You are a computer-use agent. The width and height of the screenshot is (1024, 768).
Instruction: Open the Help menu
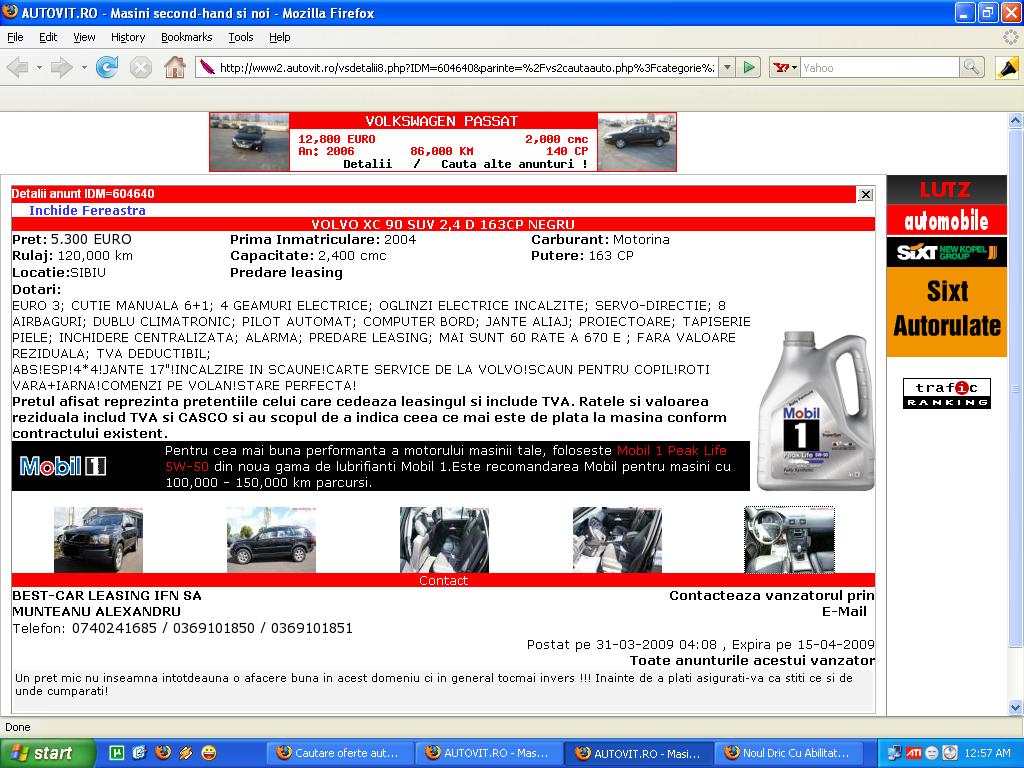(280, 37)
